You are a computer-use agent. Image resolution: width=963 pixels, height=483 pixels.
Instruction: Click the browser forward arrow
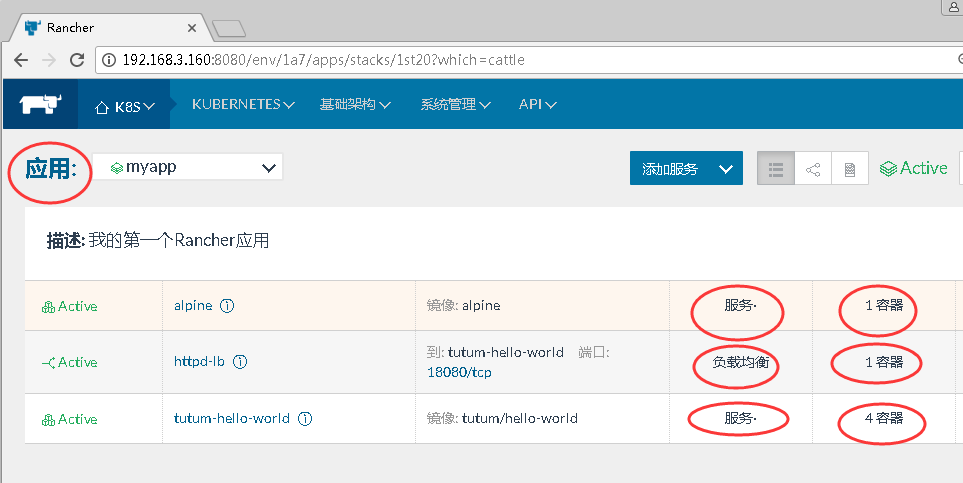(x=49, y=60)
